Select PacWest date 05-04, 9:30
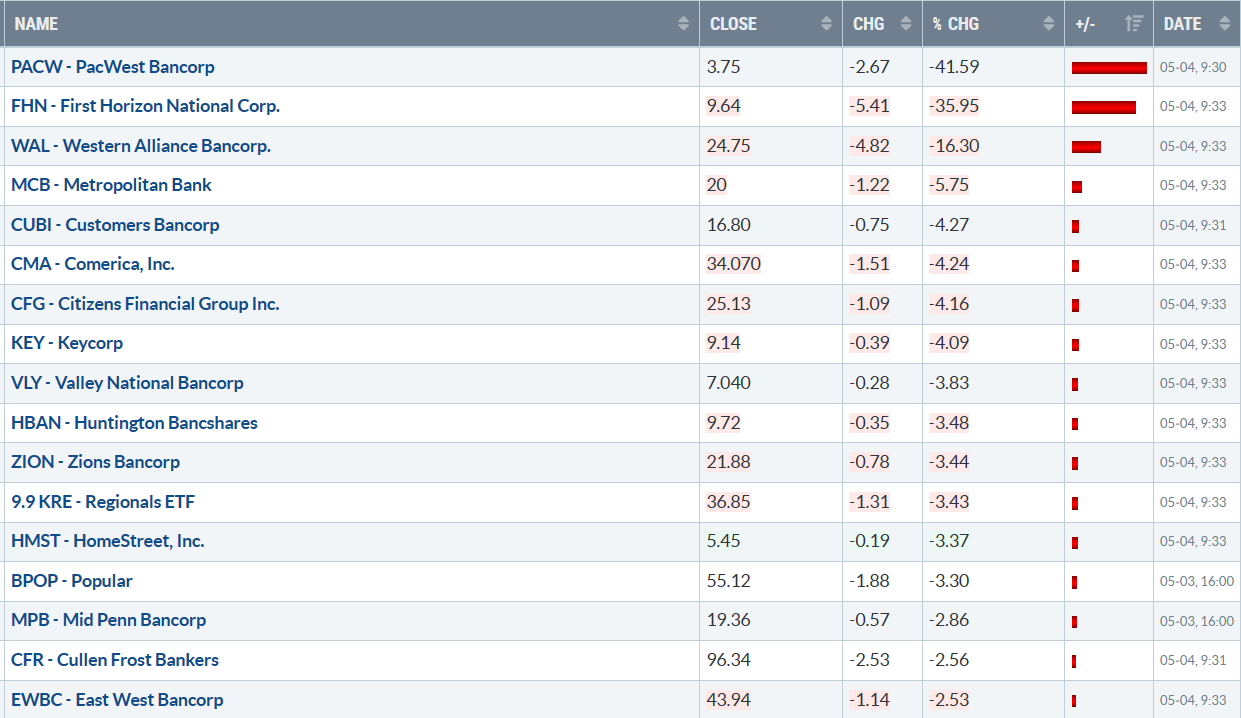 [x=1193, y=67]
